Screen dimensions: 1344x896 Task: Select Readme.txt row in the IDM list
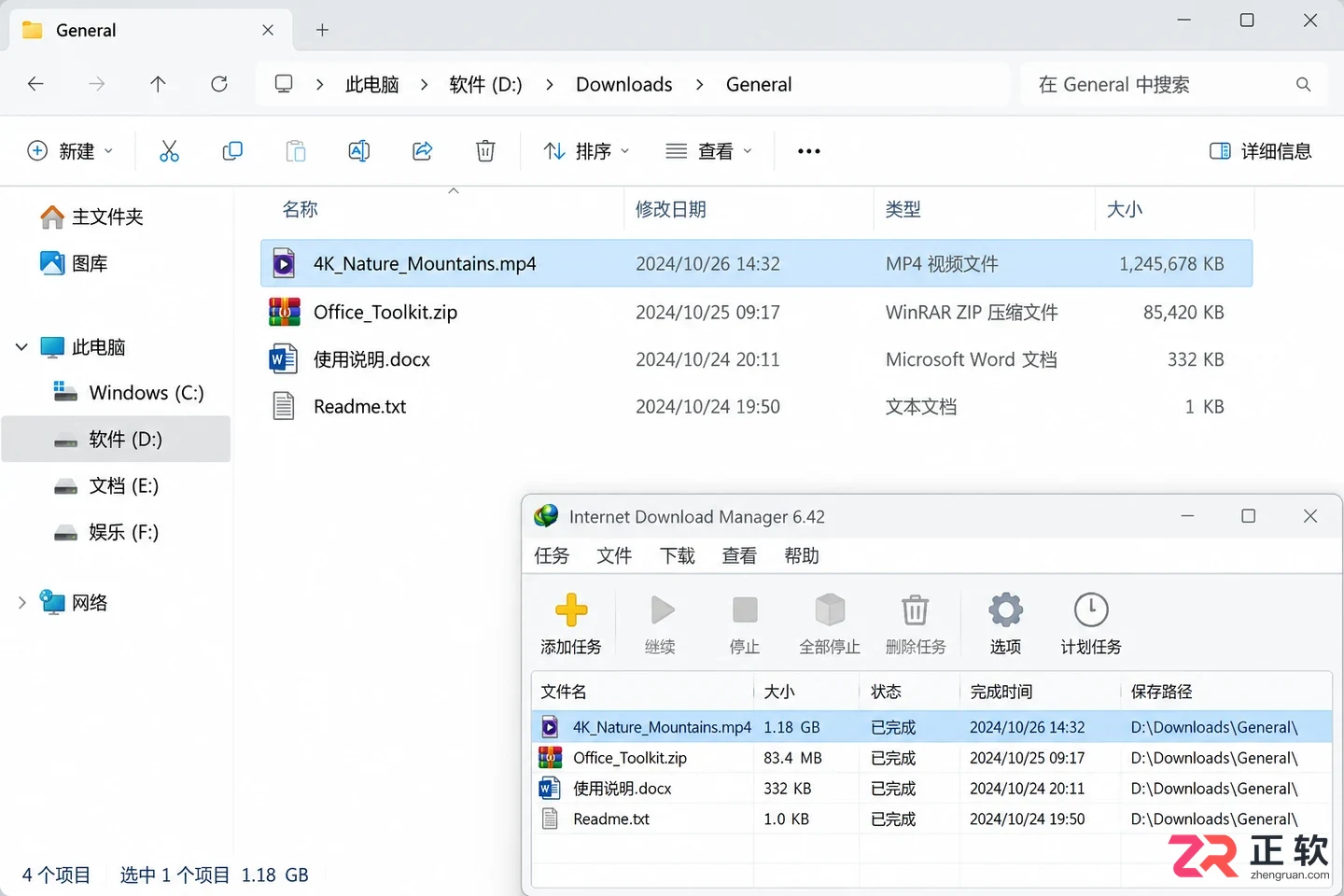pos(931,819)
